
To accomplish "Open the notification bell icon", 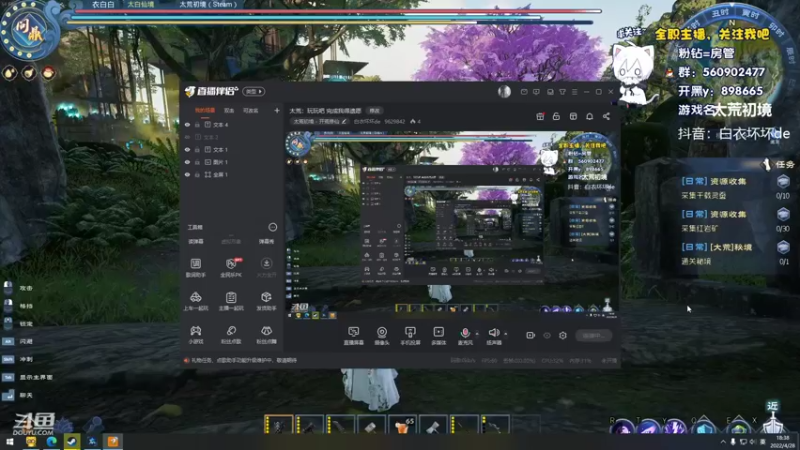I will (589, 116).
